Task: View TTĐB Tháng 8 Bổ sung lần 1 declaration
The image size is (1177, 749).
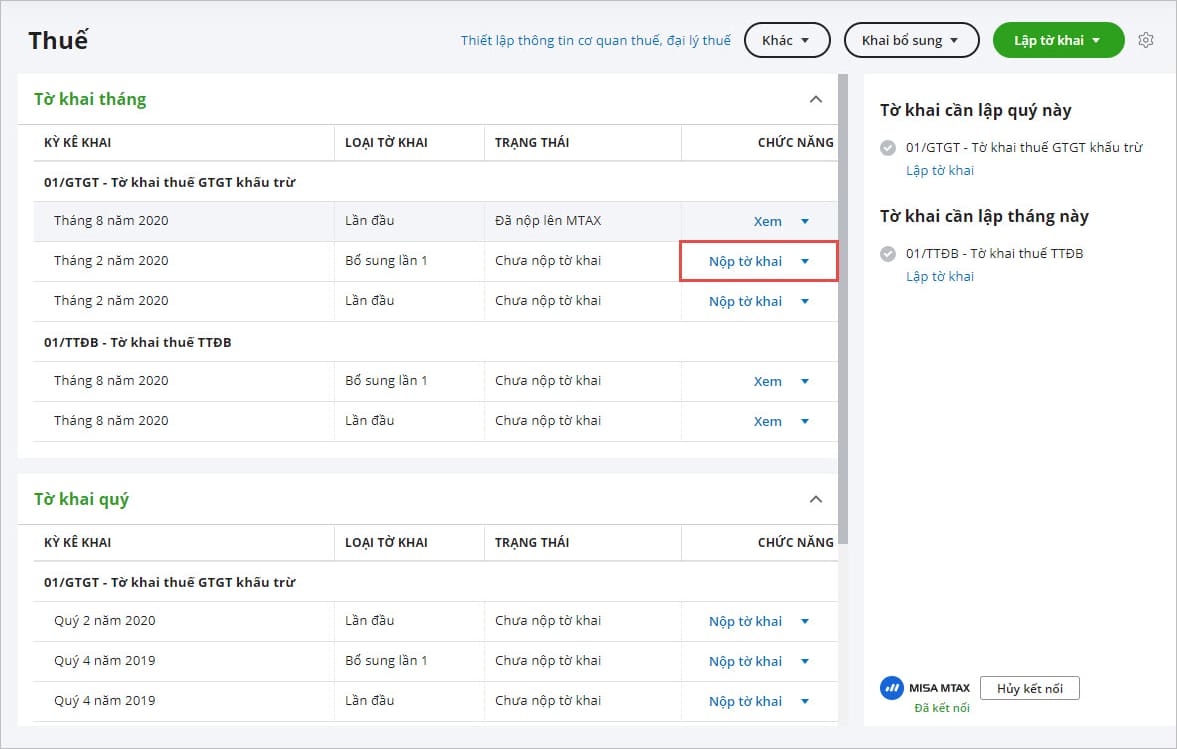Action: [x=767, y=381]
